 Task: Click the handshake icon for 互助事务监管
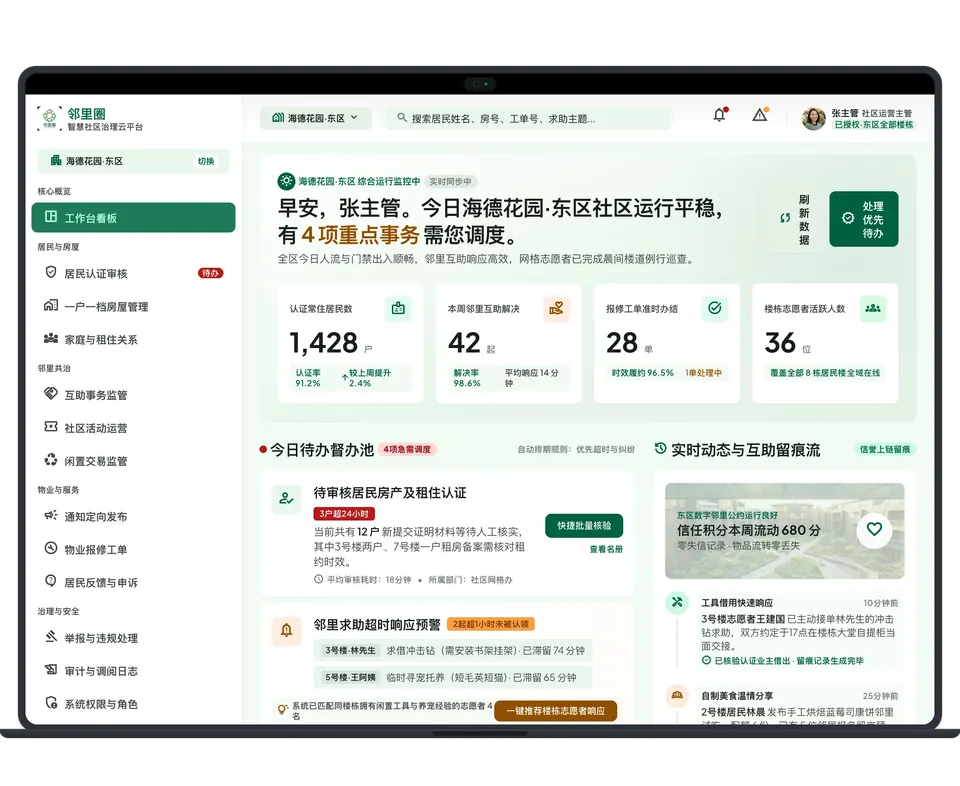click(51, 394)
